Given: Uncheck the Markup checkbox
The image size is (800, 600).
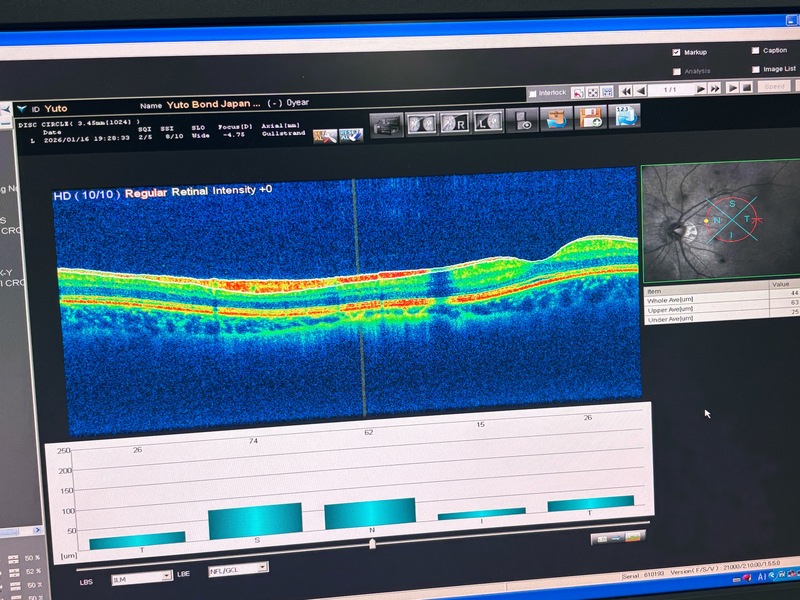Looking at the screenshot, I should 677,51.
